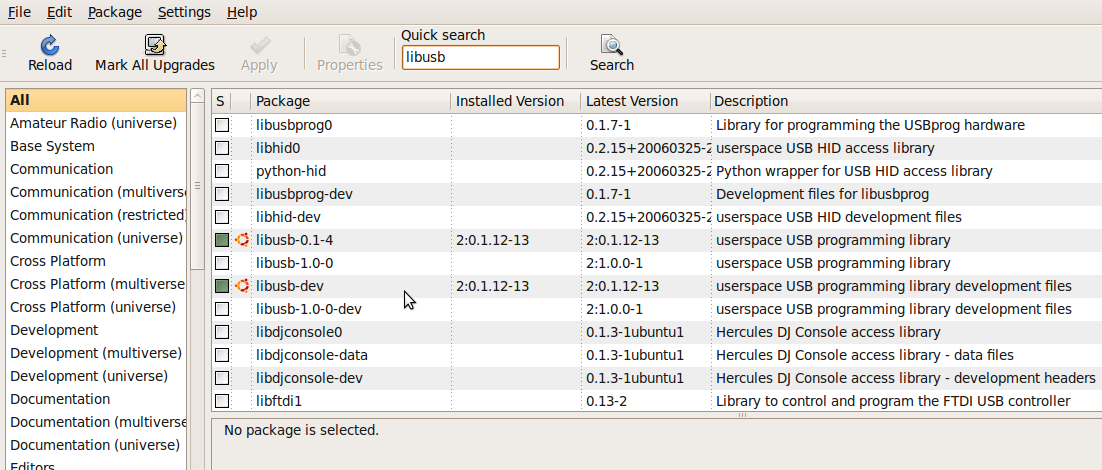Click the USBprog hardware library description
1102x470 pixels.
(x=870, y=125)
